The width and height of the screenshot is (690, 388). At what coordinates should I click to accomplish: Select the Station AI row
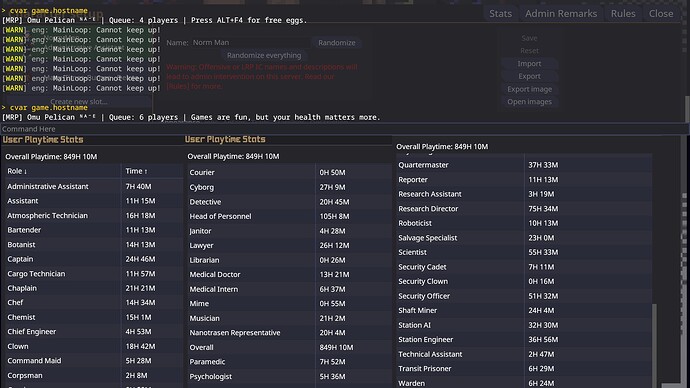[x=524, y=325]
